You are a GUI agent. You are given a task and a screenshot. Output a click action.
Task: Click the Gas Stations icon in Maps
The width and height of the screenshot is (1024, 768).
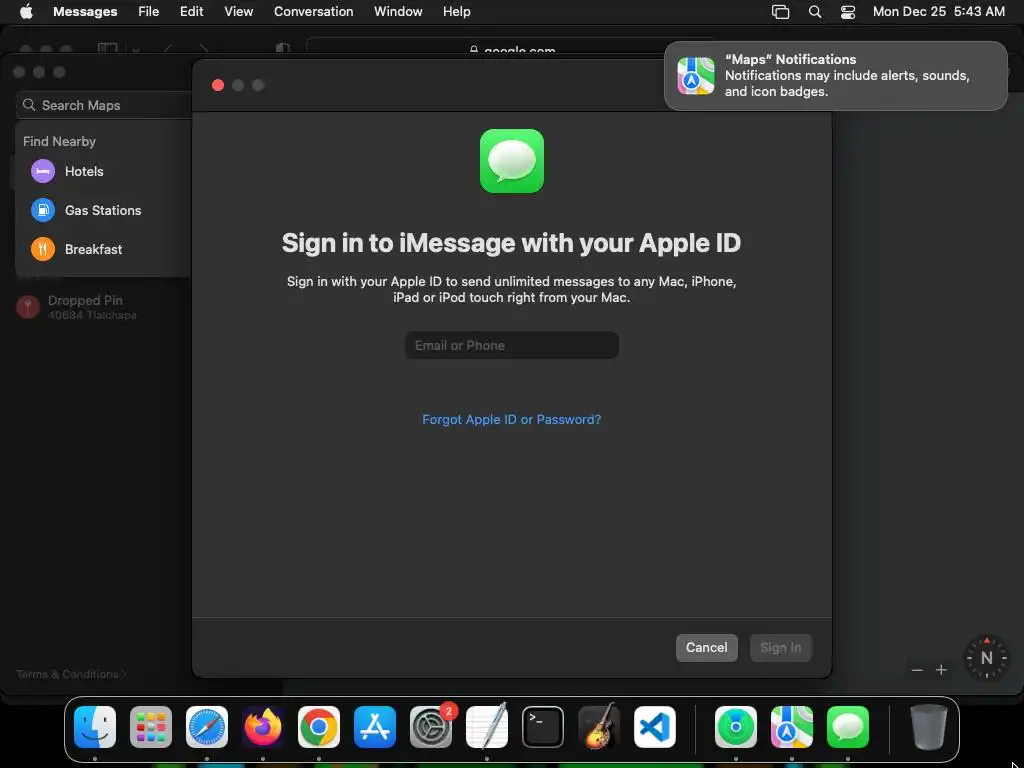[x=43, y=210]
